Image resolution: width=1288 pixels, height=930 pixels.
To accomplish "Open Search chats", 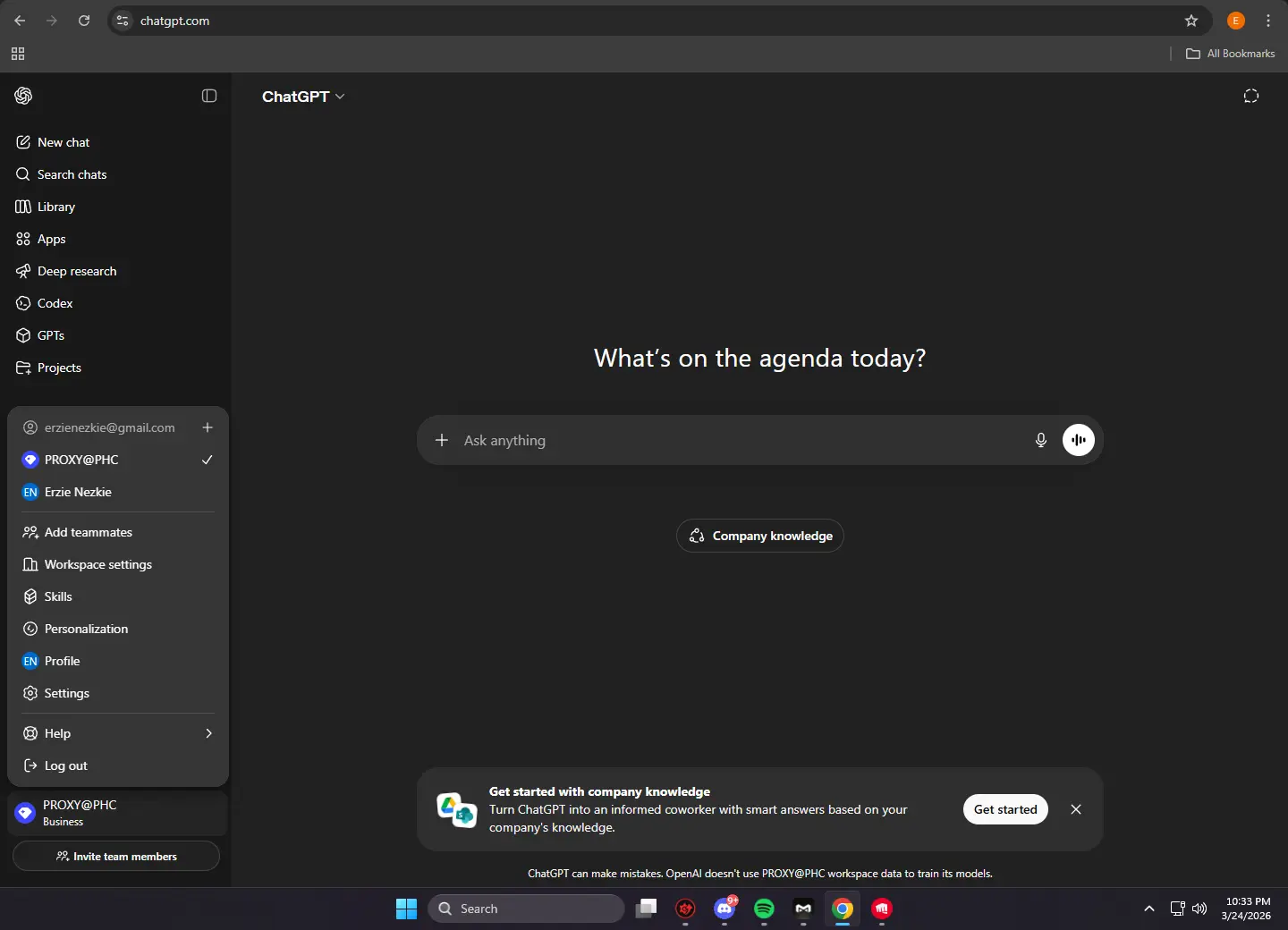I will tap(115, 174).
